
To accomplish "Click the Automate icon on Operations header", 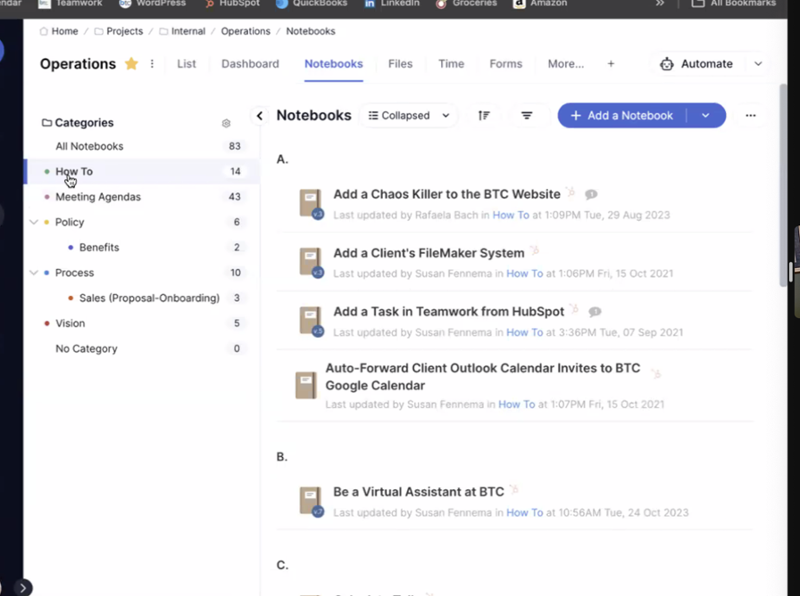I will click(x=666, y=63).
